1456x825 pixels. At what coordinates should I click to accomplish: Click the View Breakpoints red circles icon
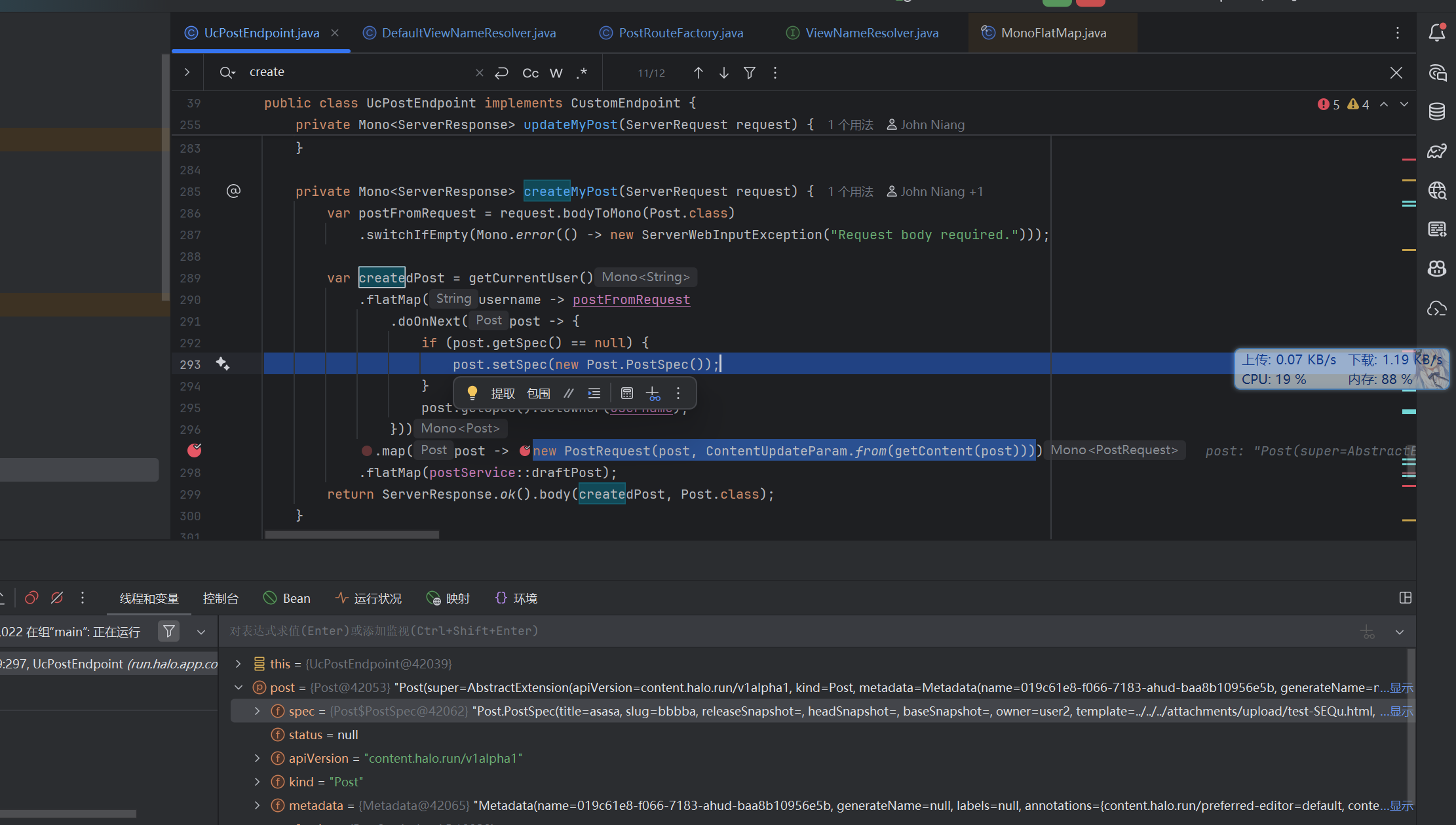click(x=31, y=598)
